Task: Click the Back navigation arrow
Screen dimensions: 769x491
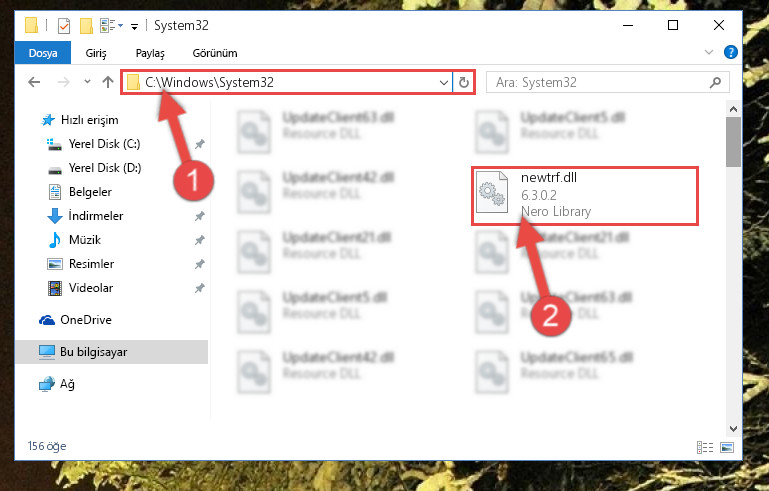Action: pyautogui.click(x=34, y=82)
